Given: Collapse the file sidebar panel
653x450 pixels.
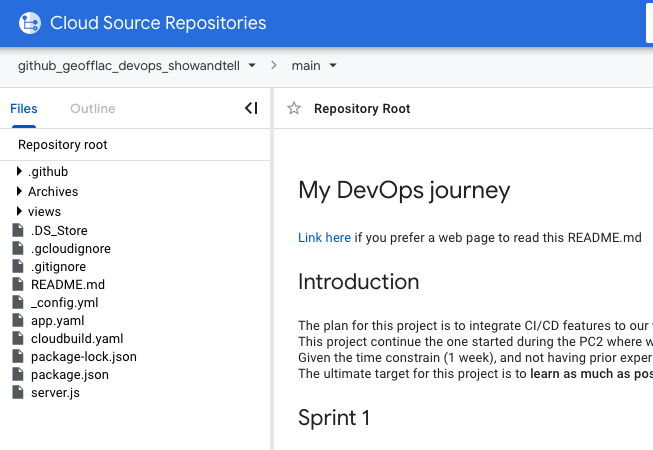Looking at the screenshot, I should click(251, 108).
